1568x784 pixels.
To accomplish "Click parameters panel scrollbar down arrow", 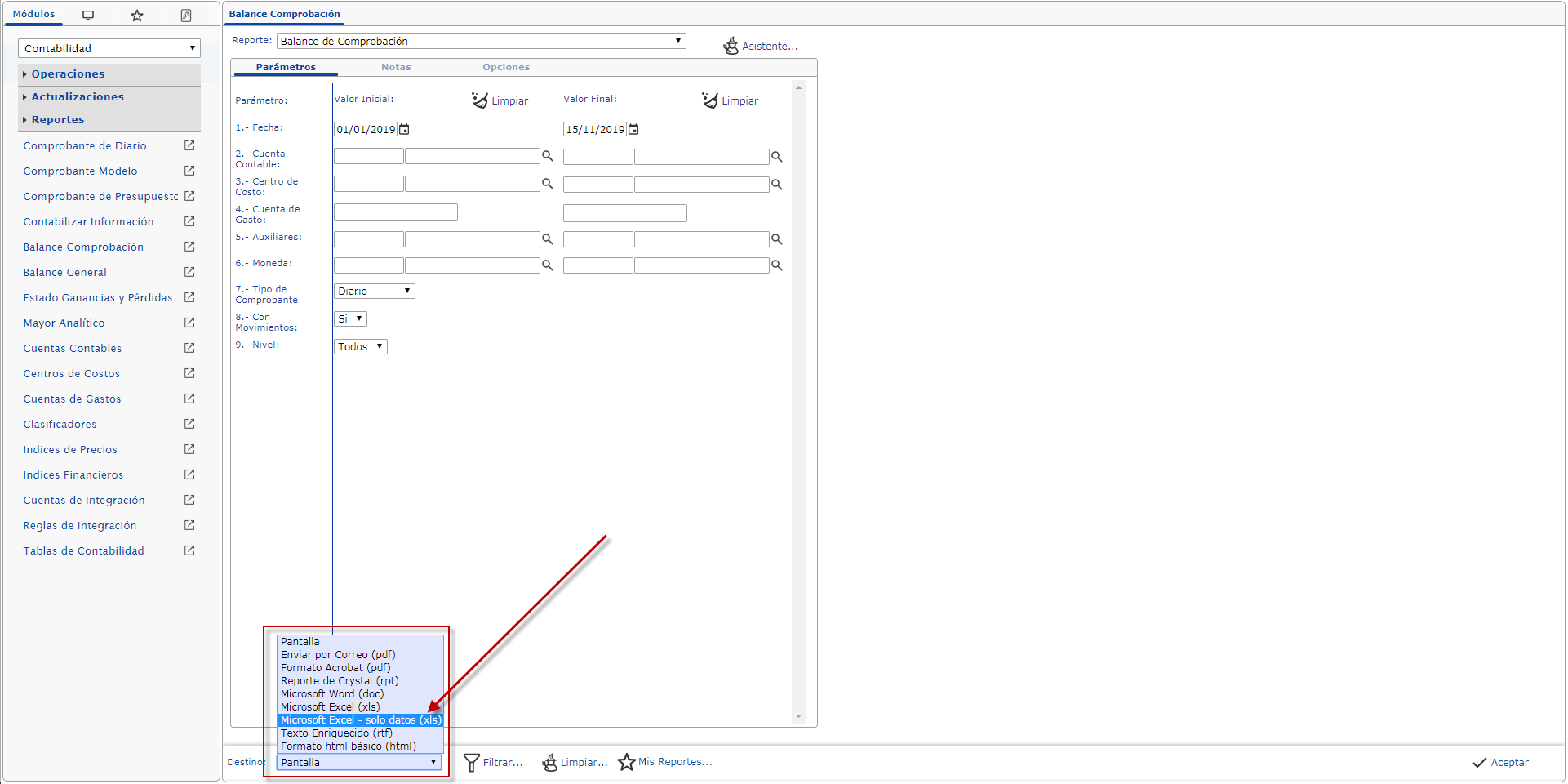I will click(x=798, y=716).
